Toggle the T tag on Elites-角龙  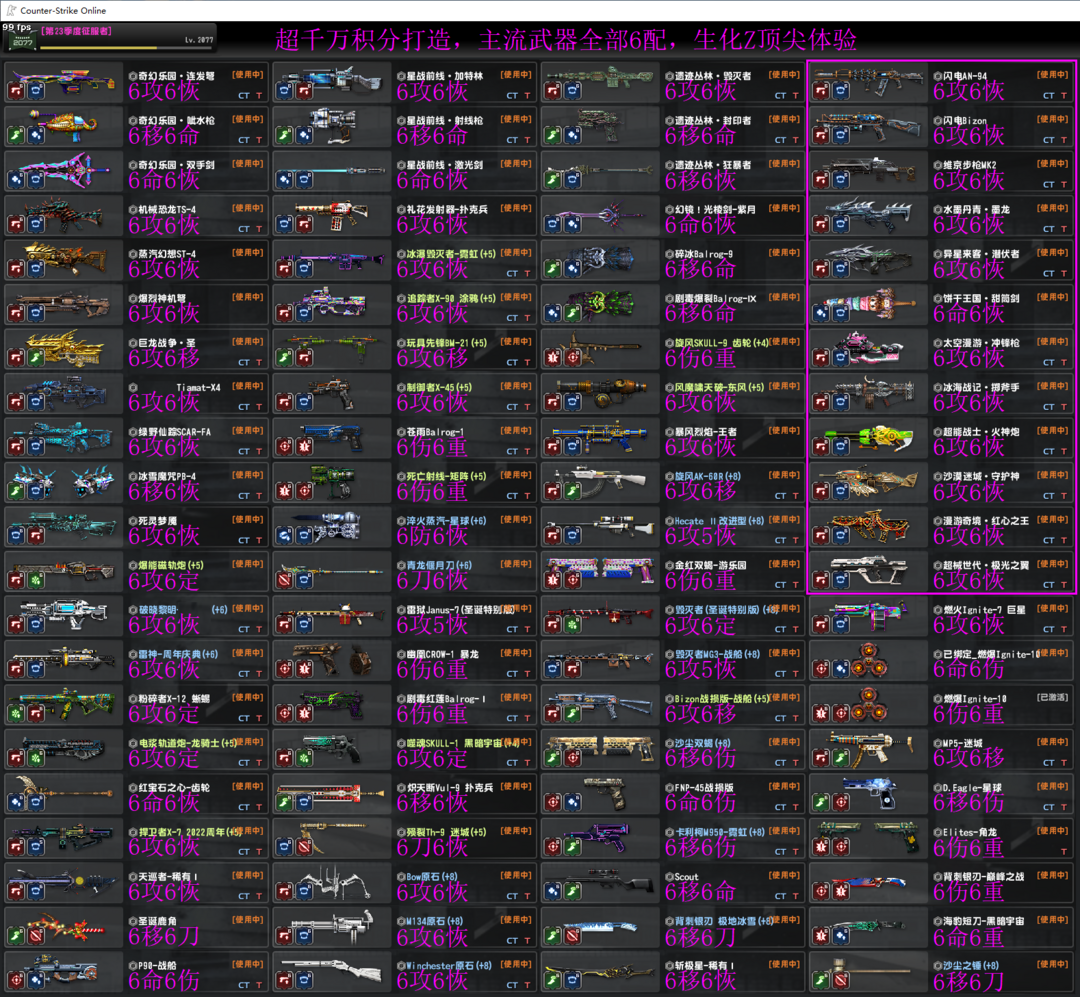click(1064, 850)
